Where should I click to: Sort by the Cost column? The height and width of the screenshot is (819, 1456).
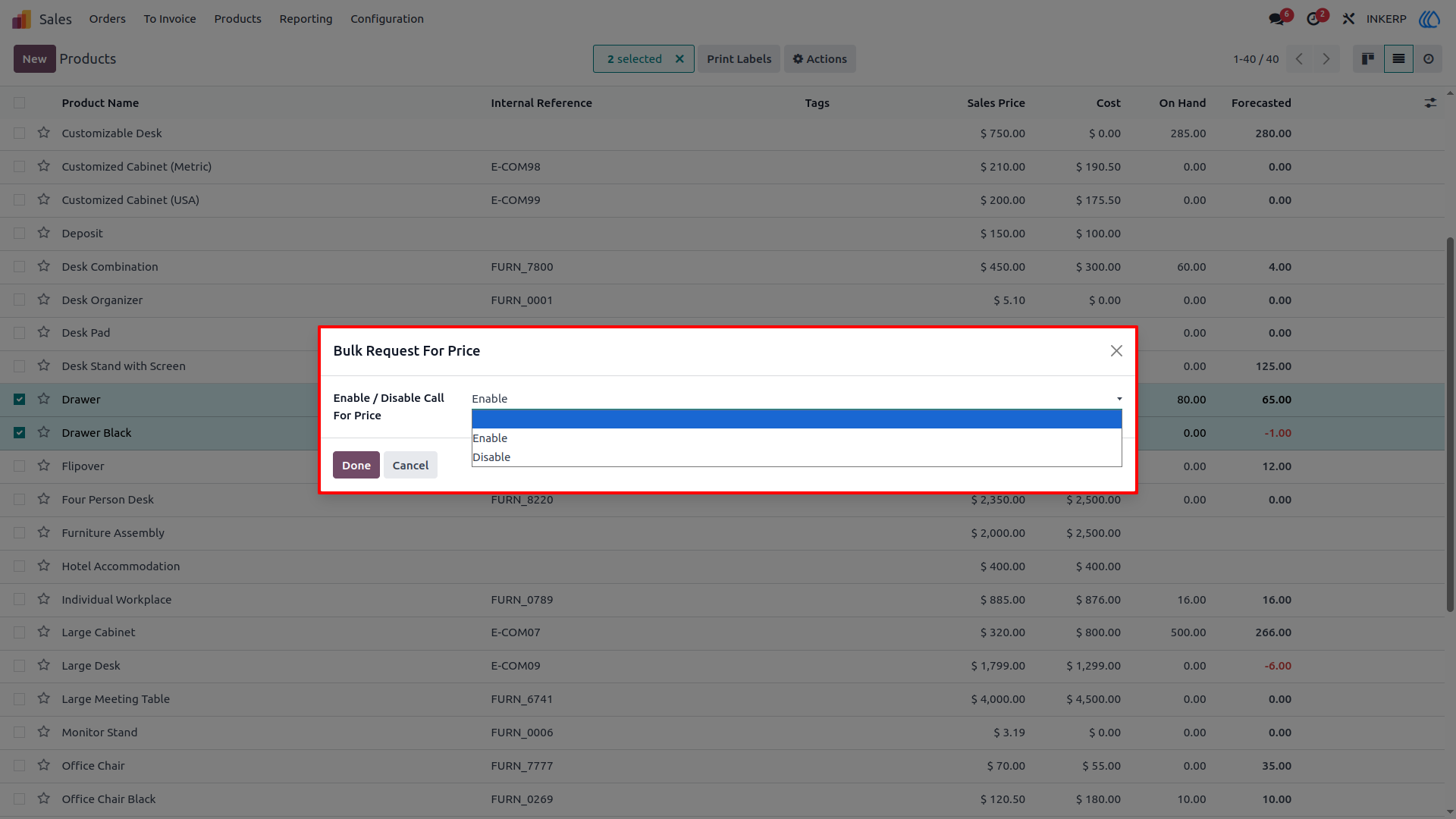coord(1108,103)
